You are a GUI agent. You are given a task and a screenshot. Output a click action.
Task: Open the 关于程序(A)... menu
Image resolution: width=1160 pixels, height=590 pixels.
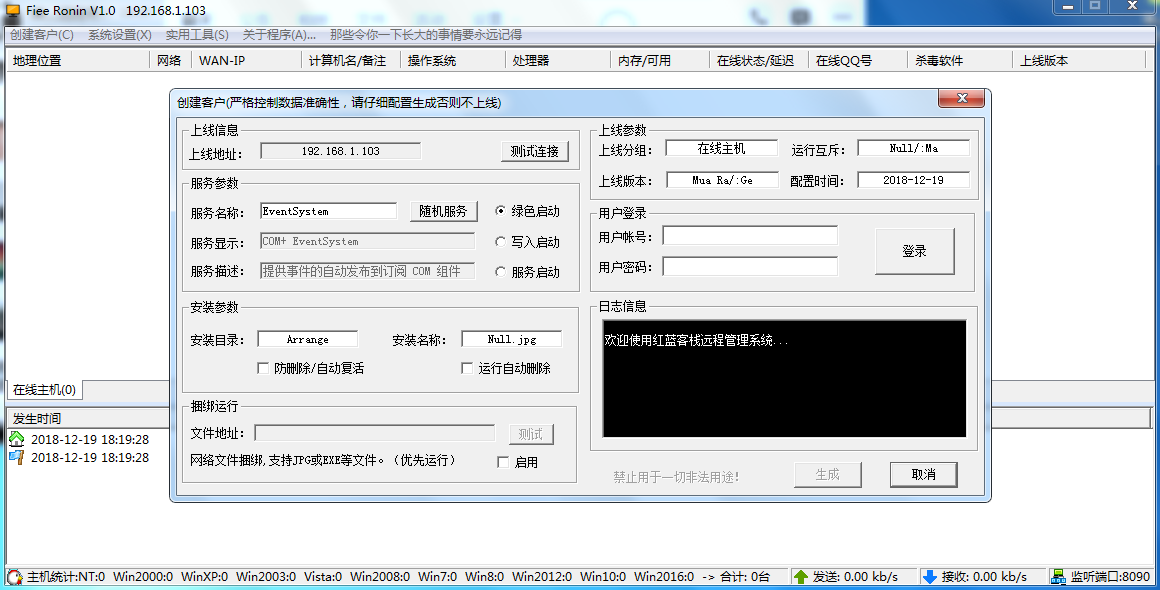coord(279,35)
